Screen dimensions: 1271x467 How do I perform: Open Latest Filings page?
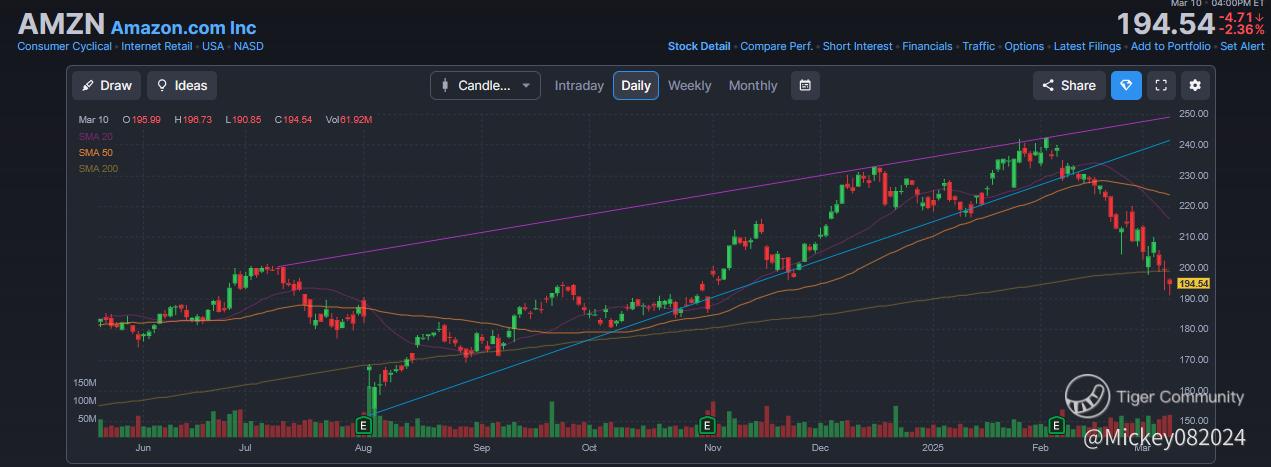[1088, 46]
